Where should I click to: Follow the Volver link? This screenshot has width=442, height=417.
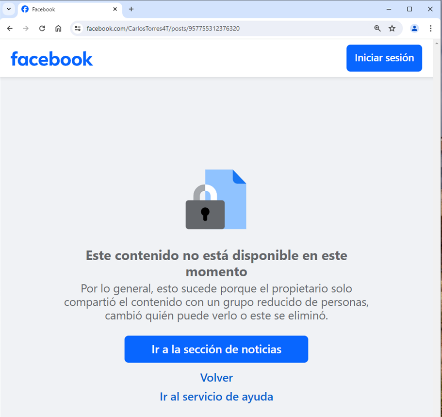[216, 378]
